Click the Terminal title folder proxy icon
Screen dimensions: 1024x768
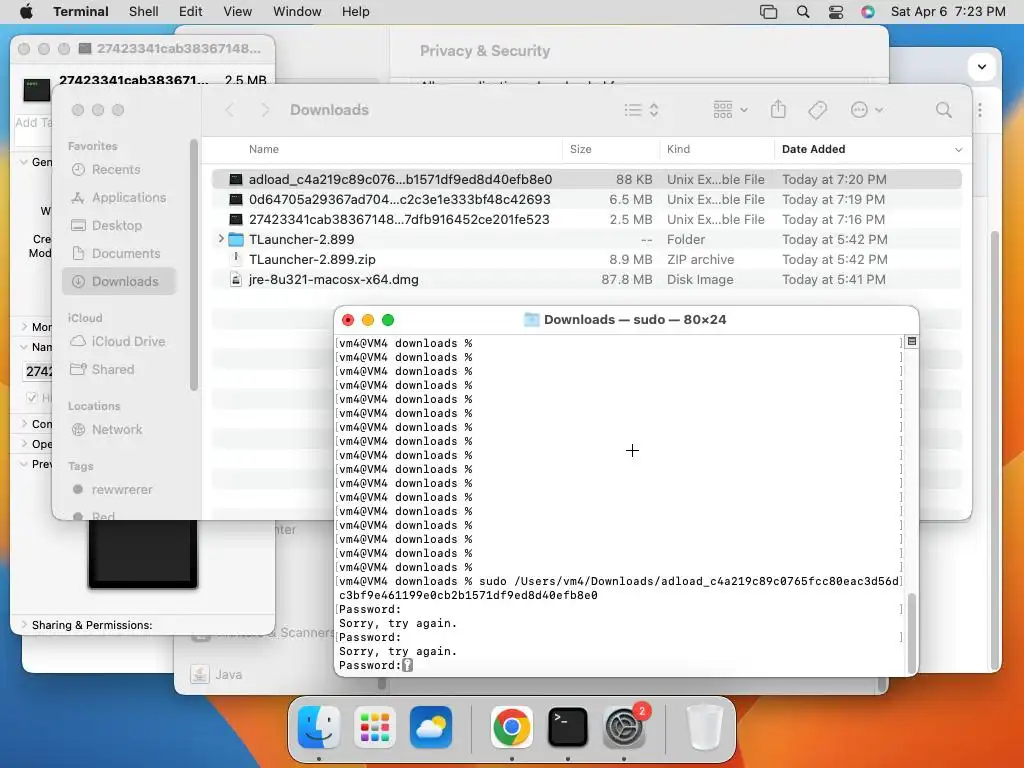point(532,319)
